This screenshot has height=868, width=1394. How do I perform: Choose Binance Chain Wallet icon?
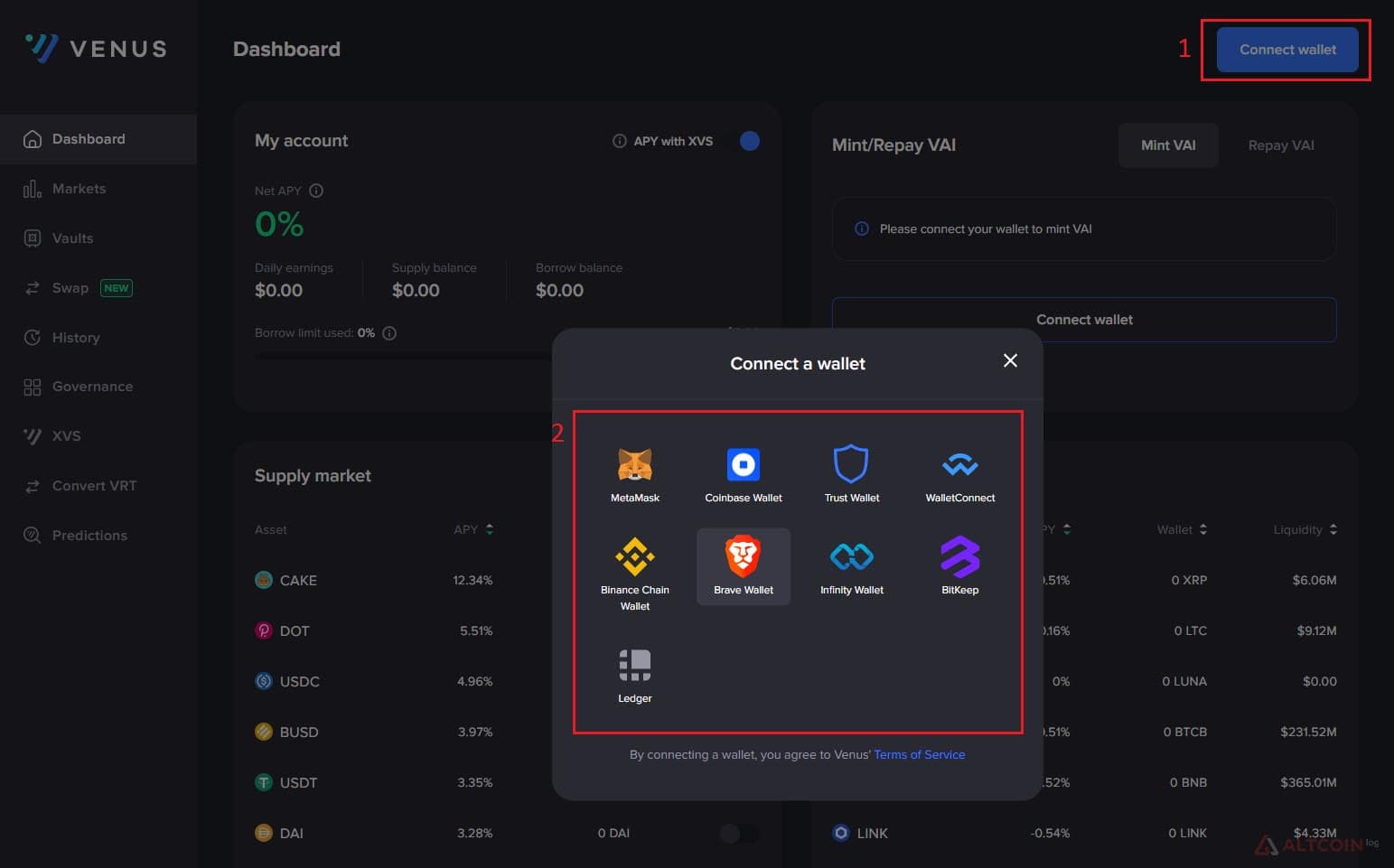tap(635, 556)
